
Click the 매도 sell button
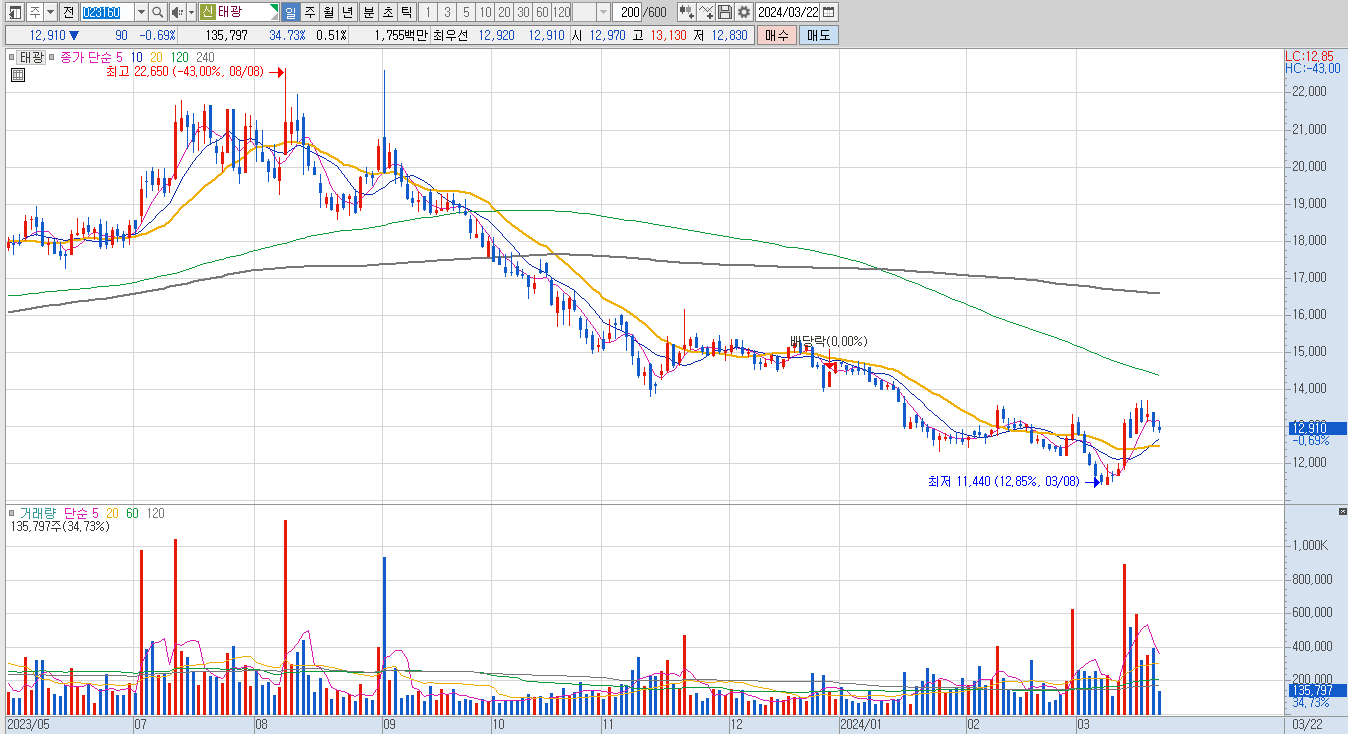coord(818,35)
